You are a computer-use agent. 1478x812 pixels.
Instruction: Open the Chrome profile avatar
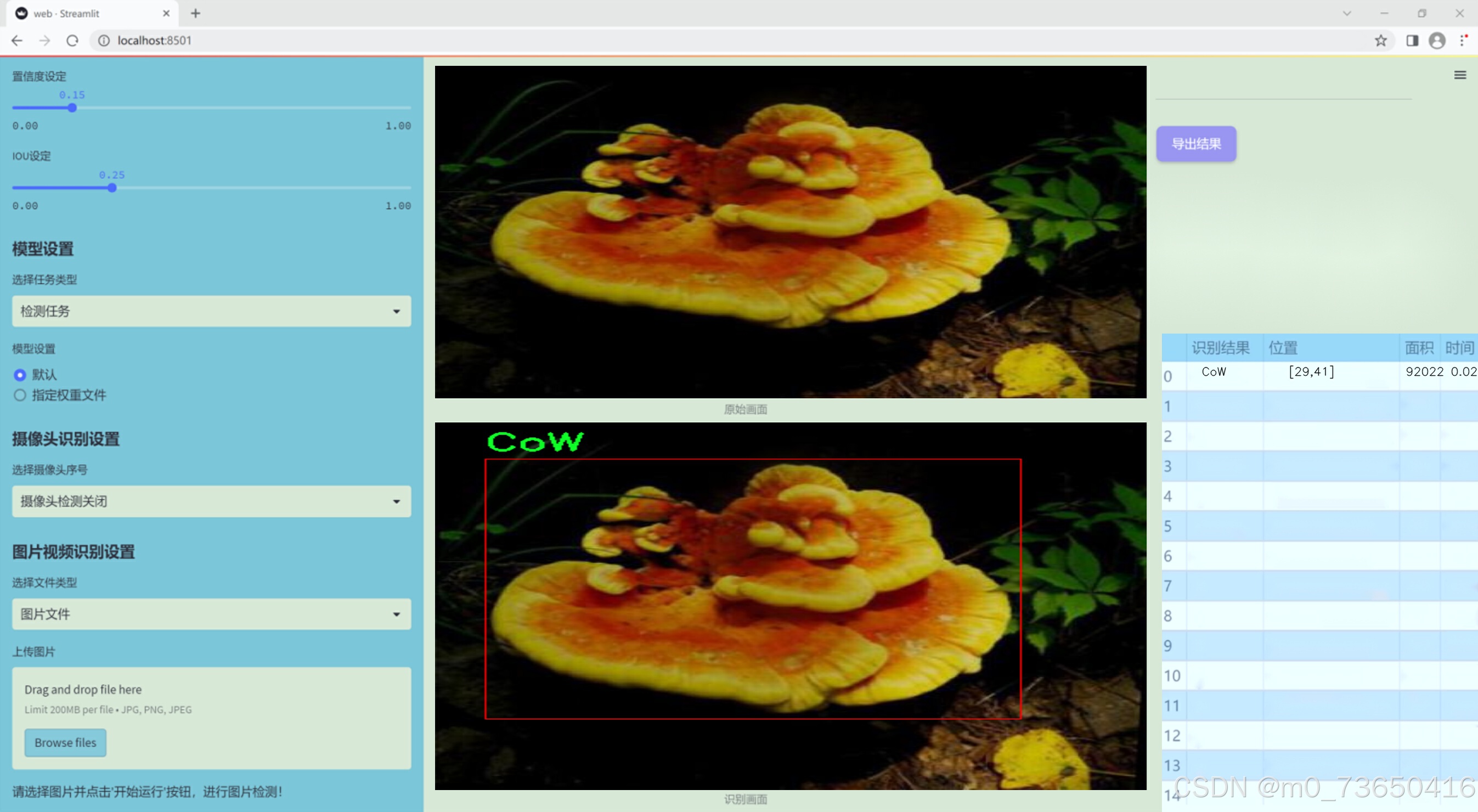click(1437, 41)
